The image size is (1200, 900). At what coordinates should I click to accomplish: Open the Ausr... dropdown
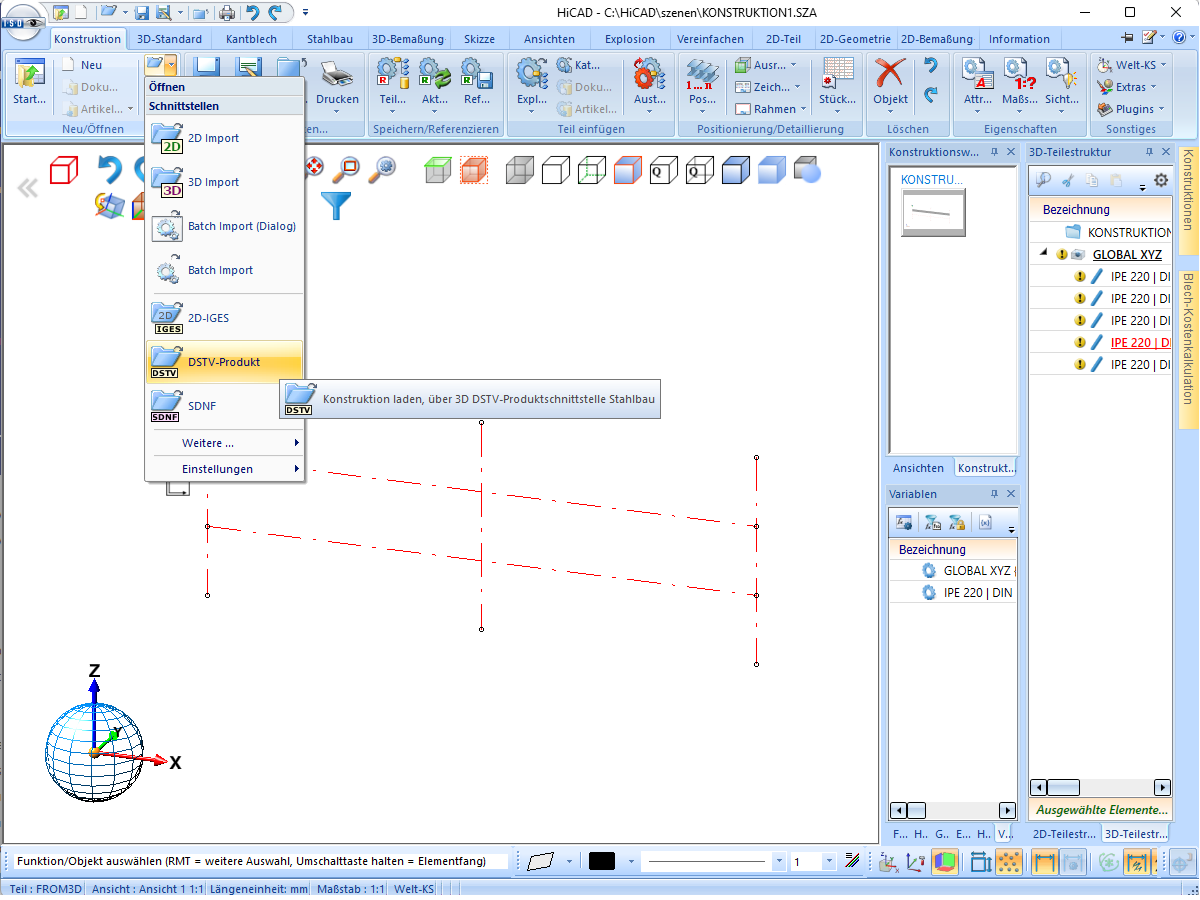[767, 65]
